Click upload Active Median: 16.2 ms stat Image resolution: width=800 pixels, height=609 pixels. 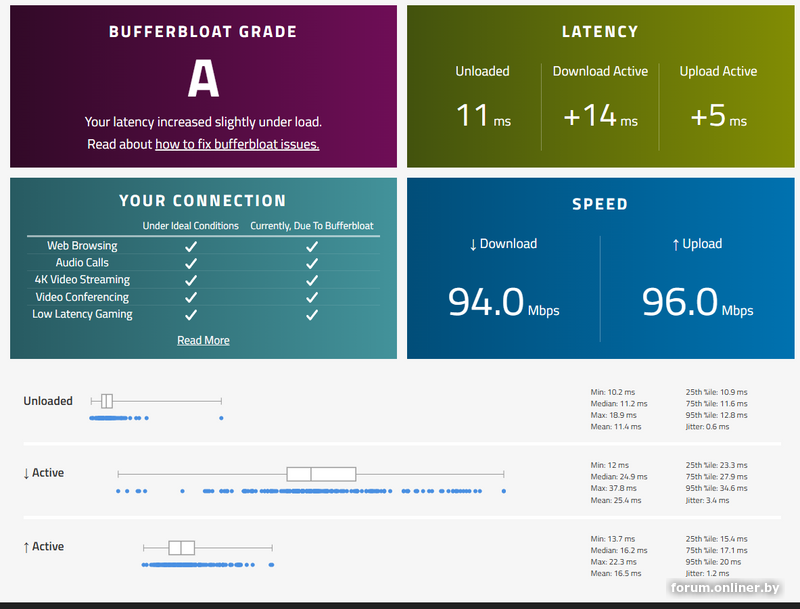point(619,550)
